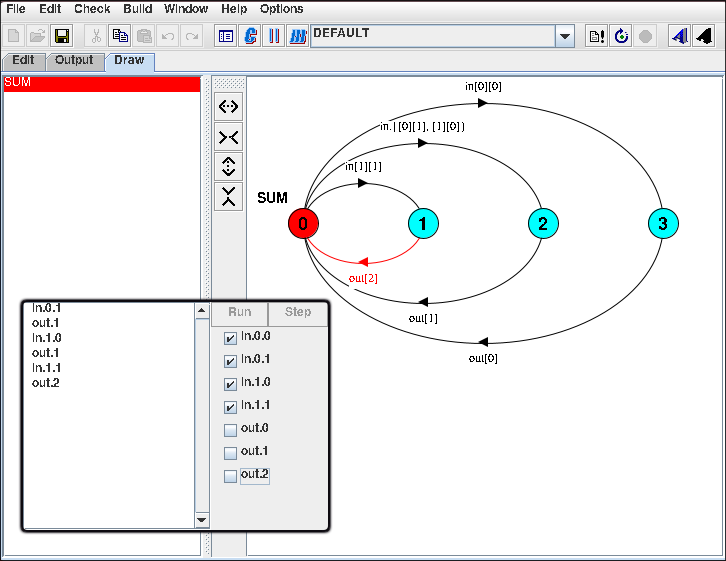The image size is (726, 561).
Task: Stretch diagram vertically with arrows icon
Action: tap(229, 166)
